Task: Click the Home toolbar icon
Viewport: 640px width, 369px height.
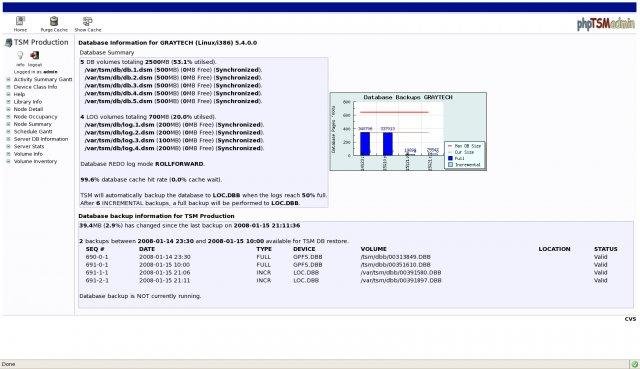Action: click(20, 21)
